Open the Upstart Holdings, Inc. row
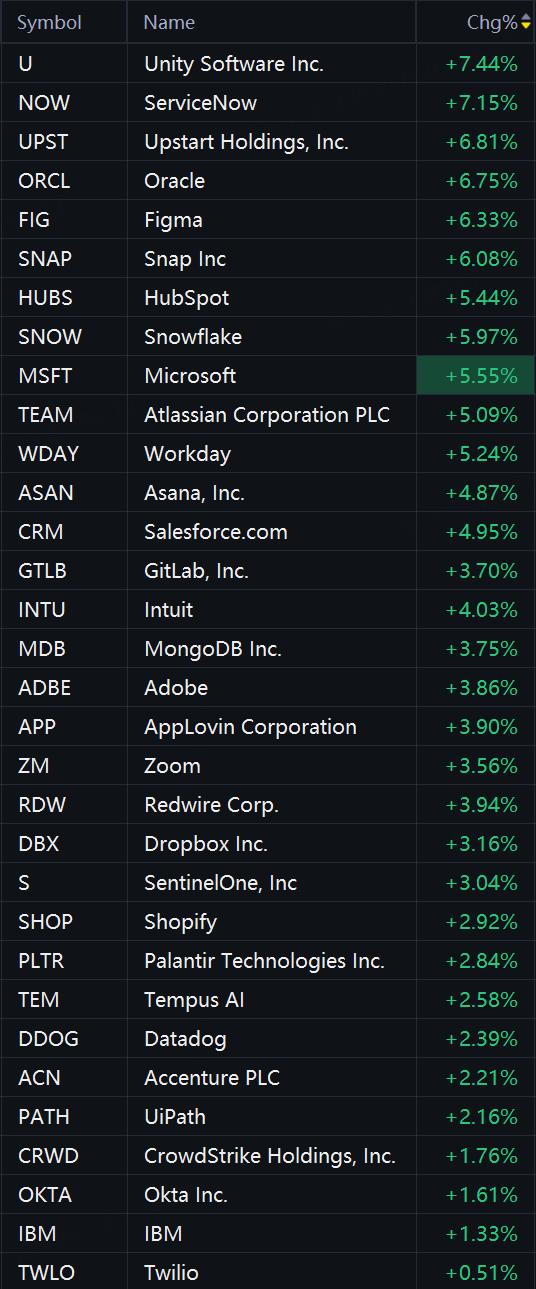Screen dimensions: 536x1289 (268, 142)
